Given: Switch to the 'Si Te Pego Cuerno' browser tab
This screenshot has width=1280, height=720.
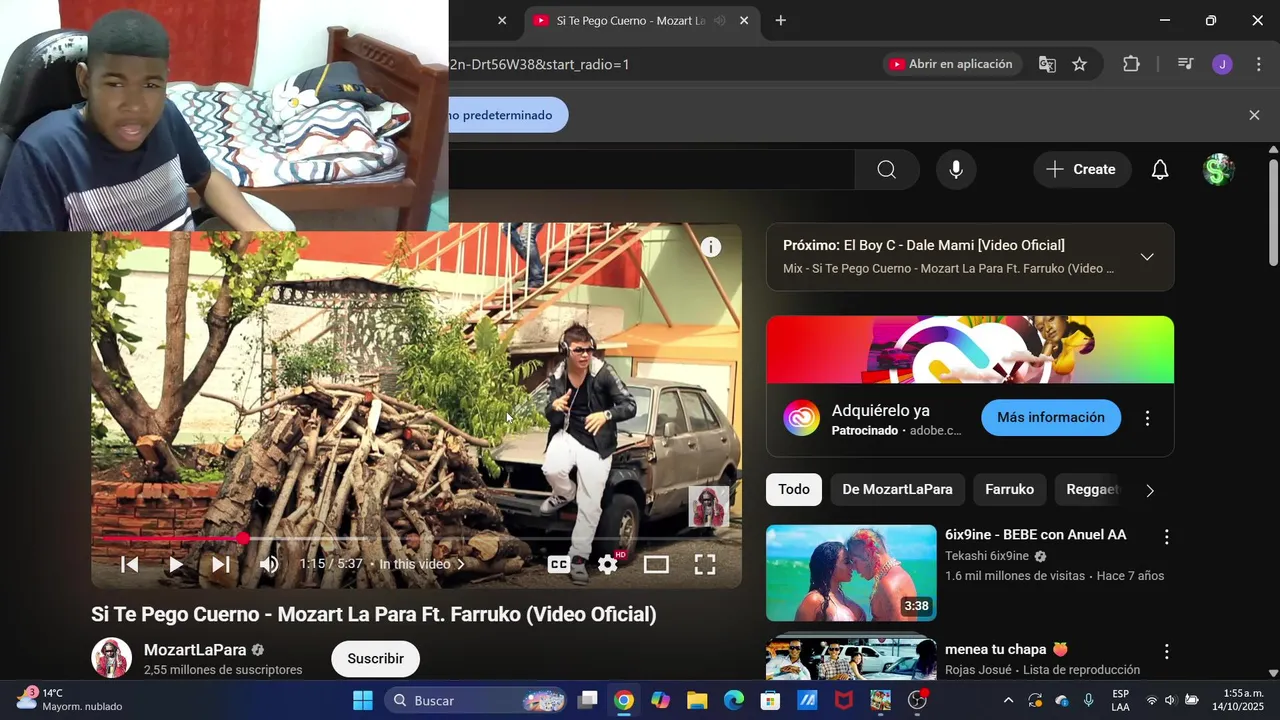Looking at the screenshot, I should coord(630,20).
